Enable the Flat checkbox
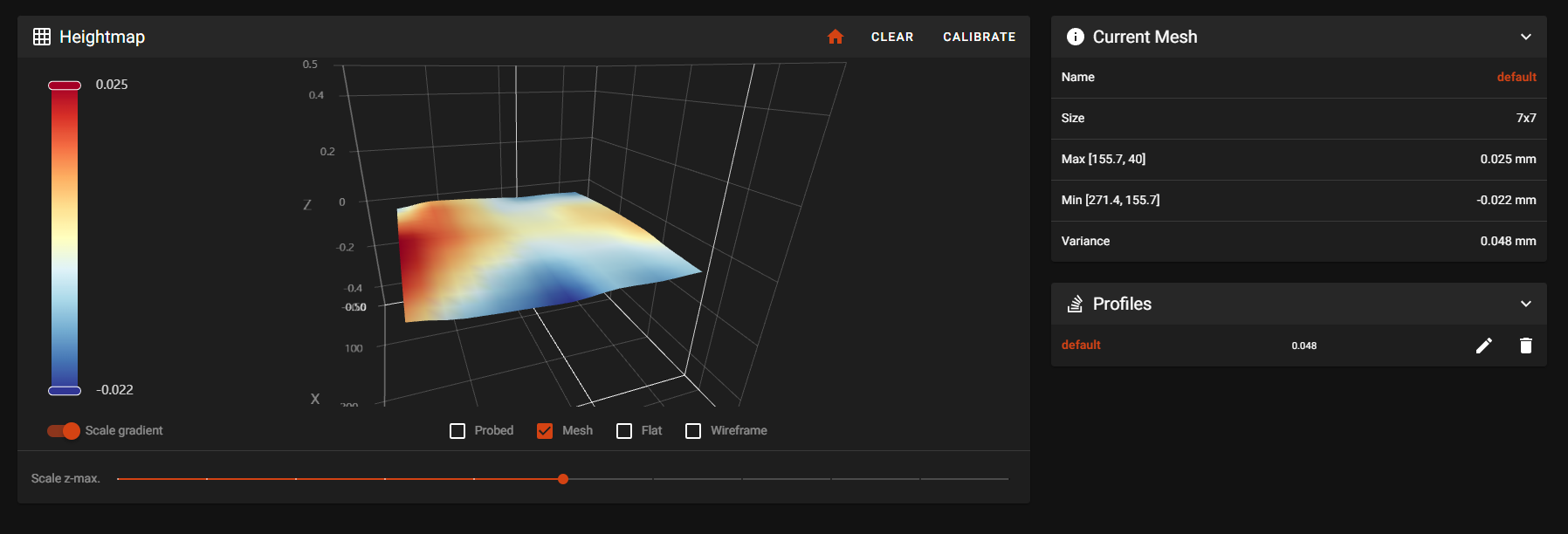This screenshot has width=1568, height=534. 624,431
